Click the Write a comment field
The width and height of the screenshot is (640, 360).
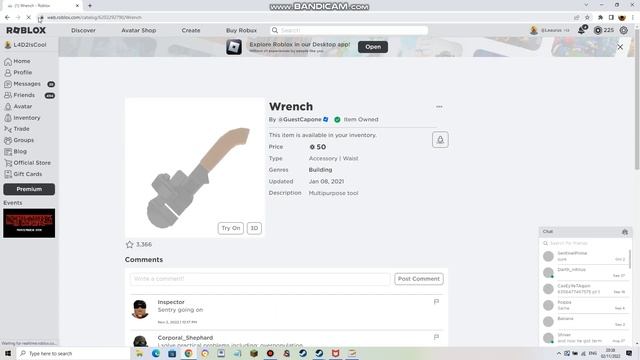260,279
